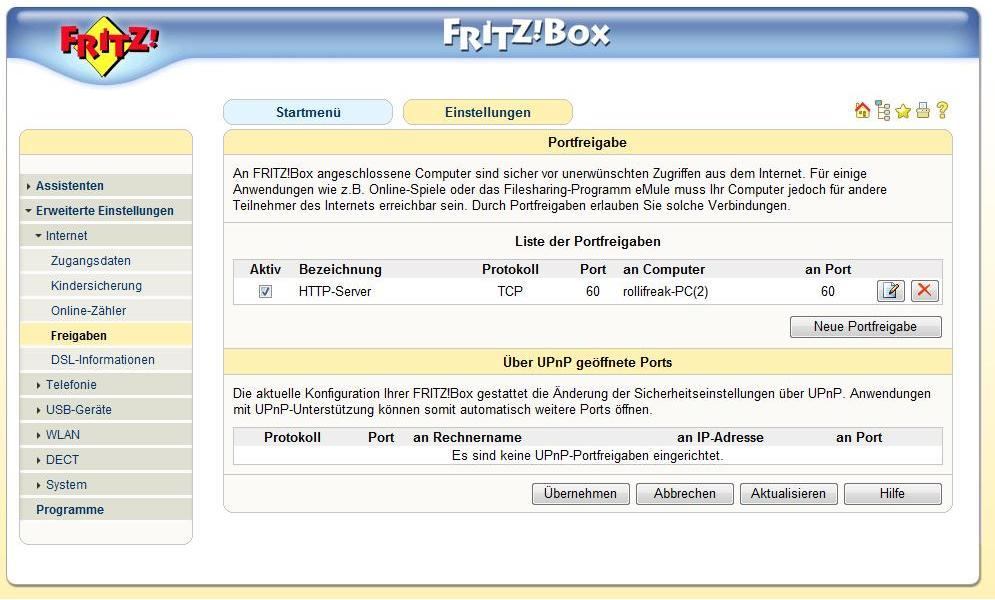995x600 pixels.
Task: Click the Abbrechen button
Action: tap(685, 493)
